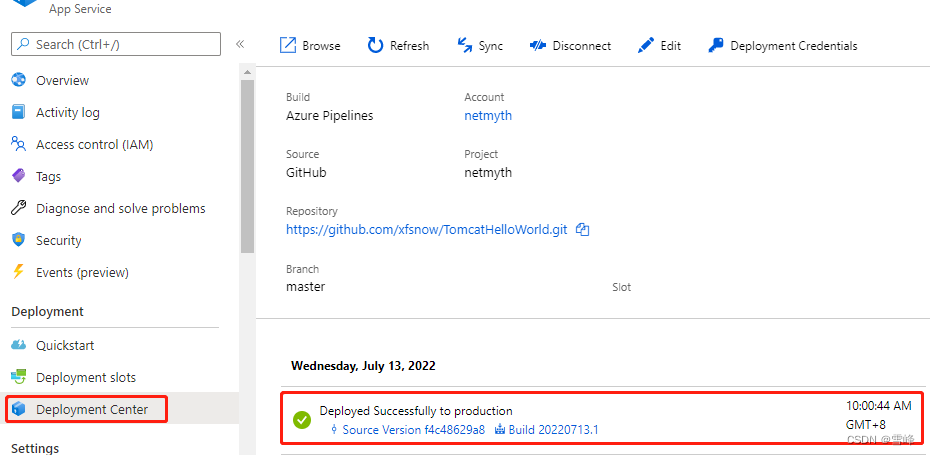Viewport: 930px width, 455px height.
Task: Focus the Search (Ctrl+/) field
Action: click(116, 44)
